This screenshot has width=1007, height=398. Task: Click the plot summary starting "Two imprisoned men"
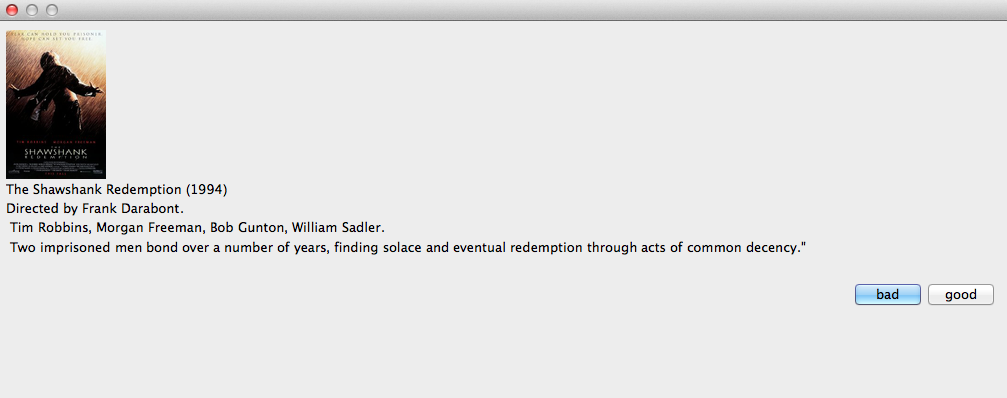tap(408, 247)
